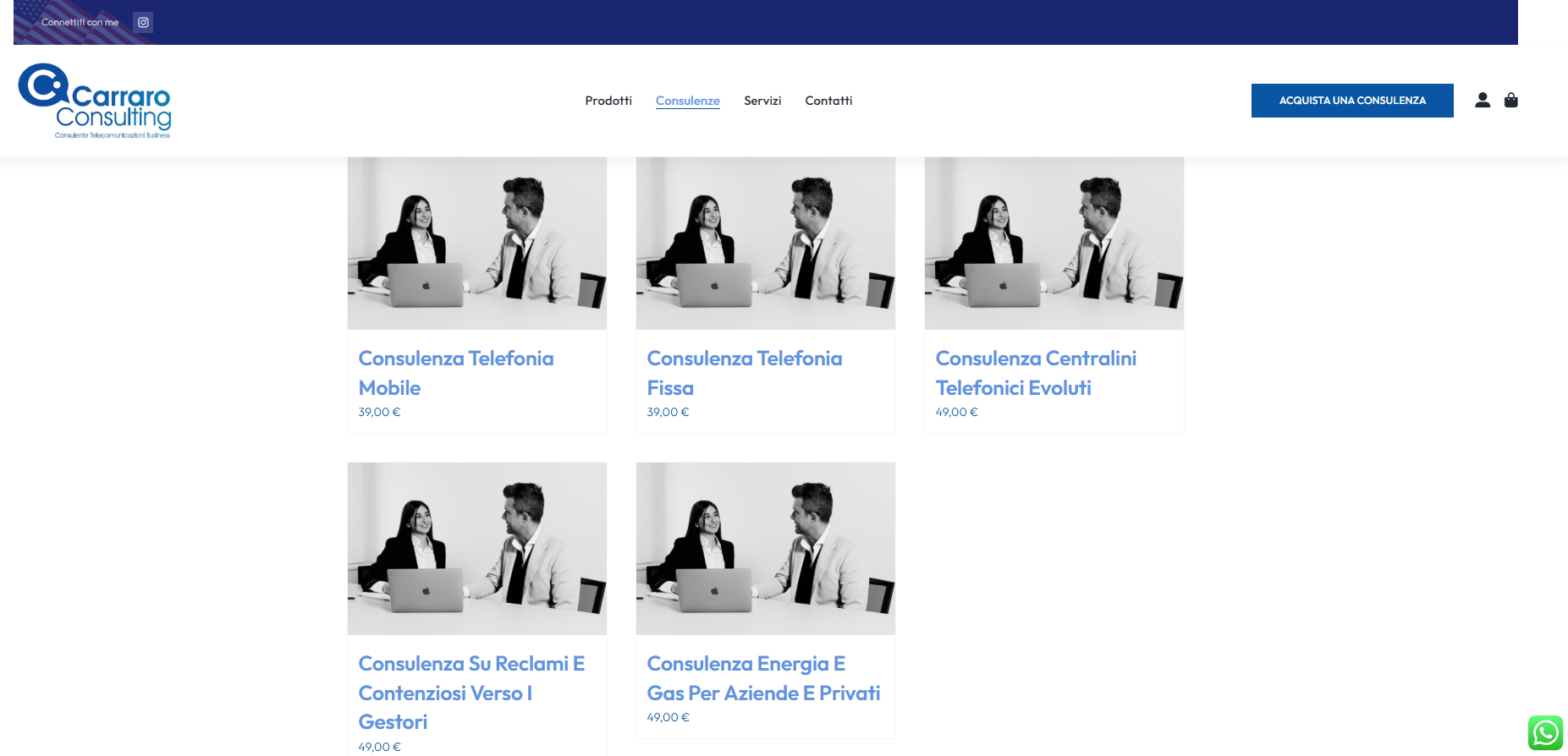This screenshot has width=1568, height=756.
Task: Open the Contatti menu item
Action: [828, 101]
